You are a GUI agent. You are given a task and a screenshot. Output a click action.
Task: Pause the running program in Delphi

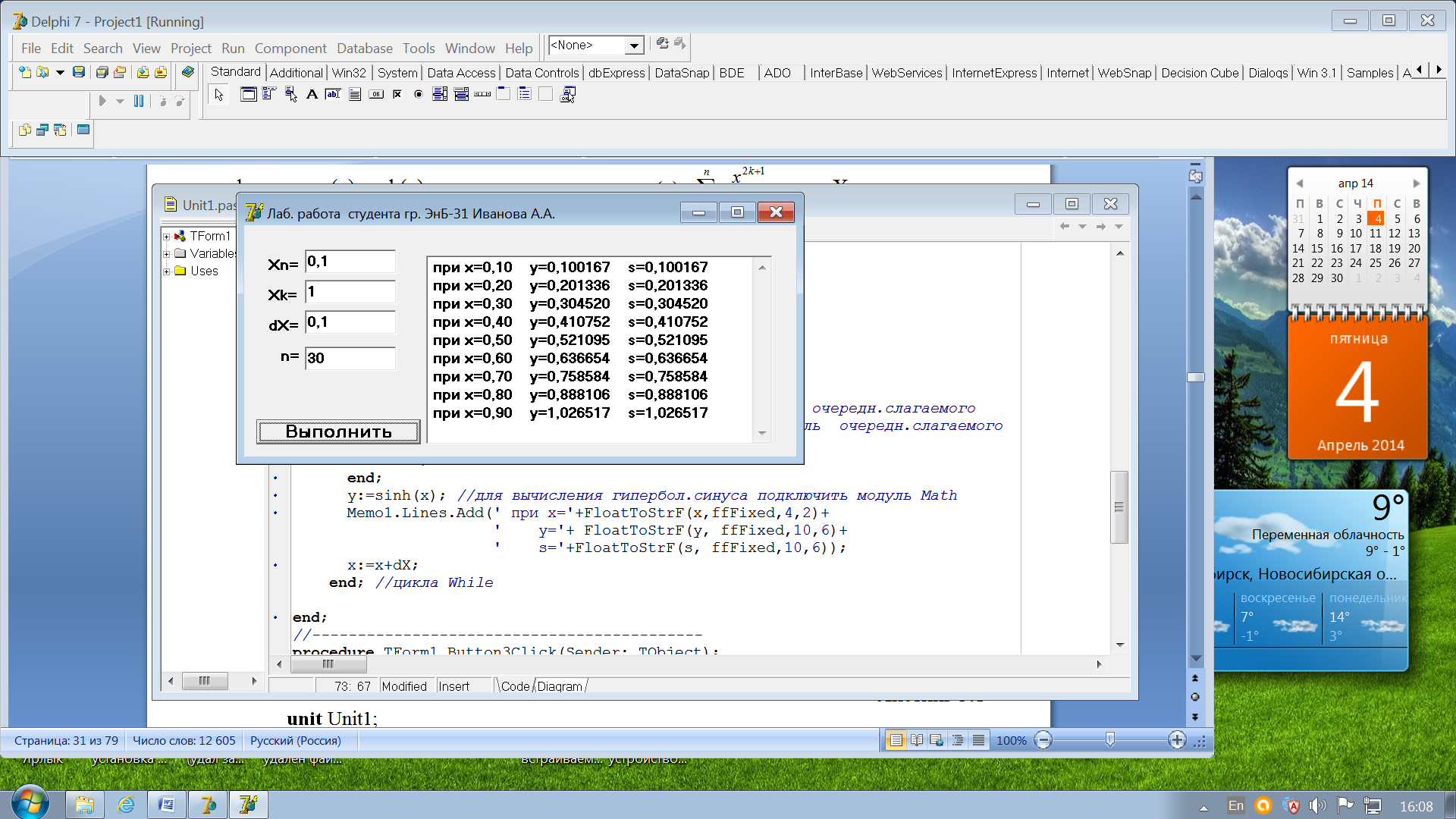pyautogui.click(x=139, y=101)
